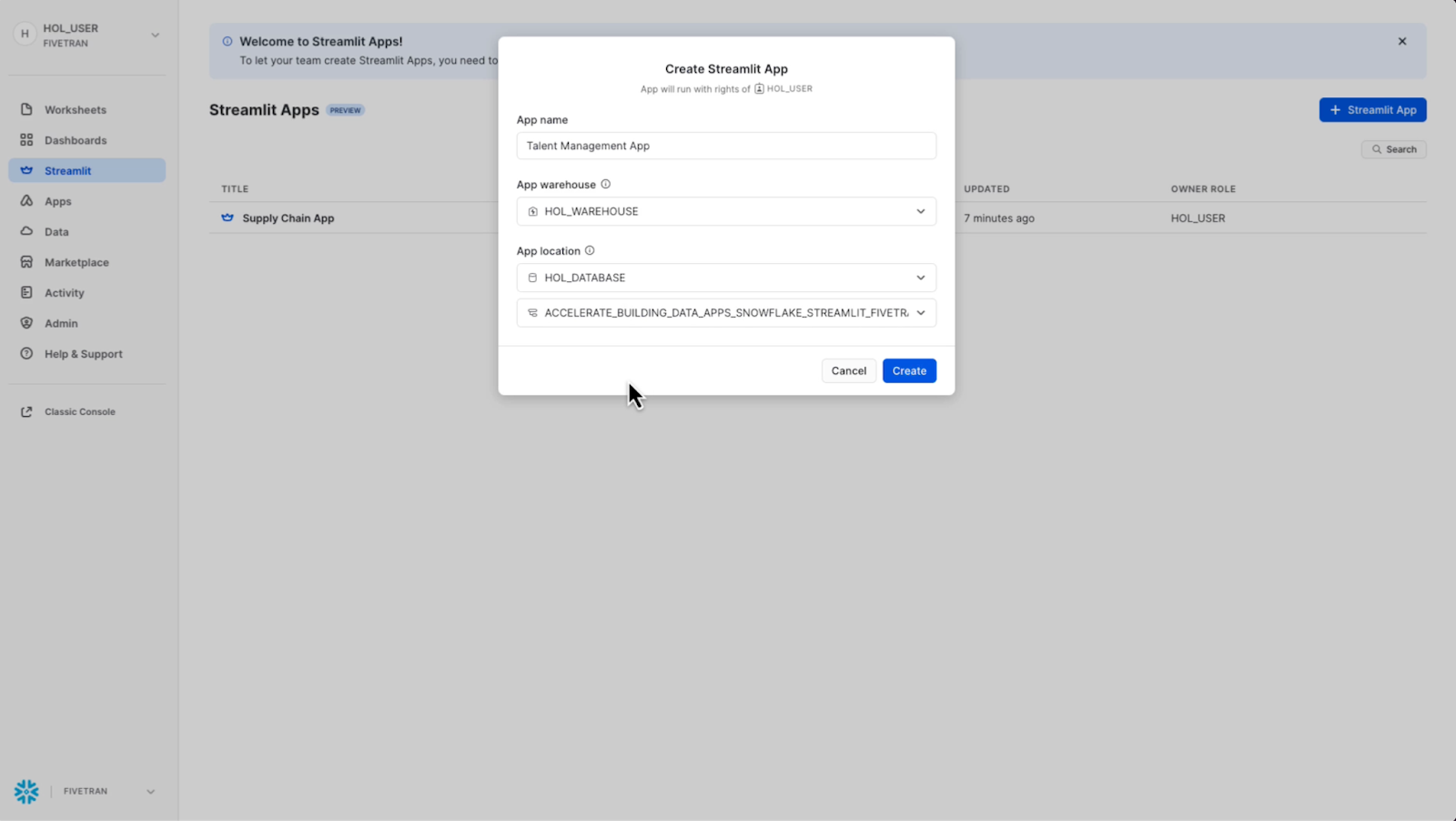Click the Create button
The width and height of the screenshot is (1456, 821).
click(909, 370)
